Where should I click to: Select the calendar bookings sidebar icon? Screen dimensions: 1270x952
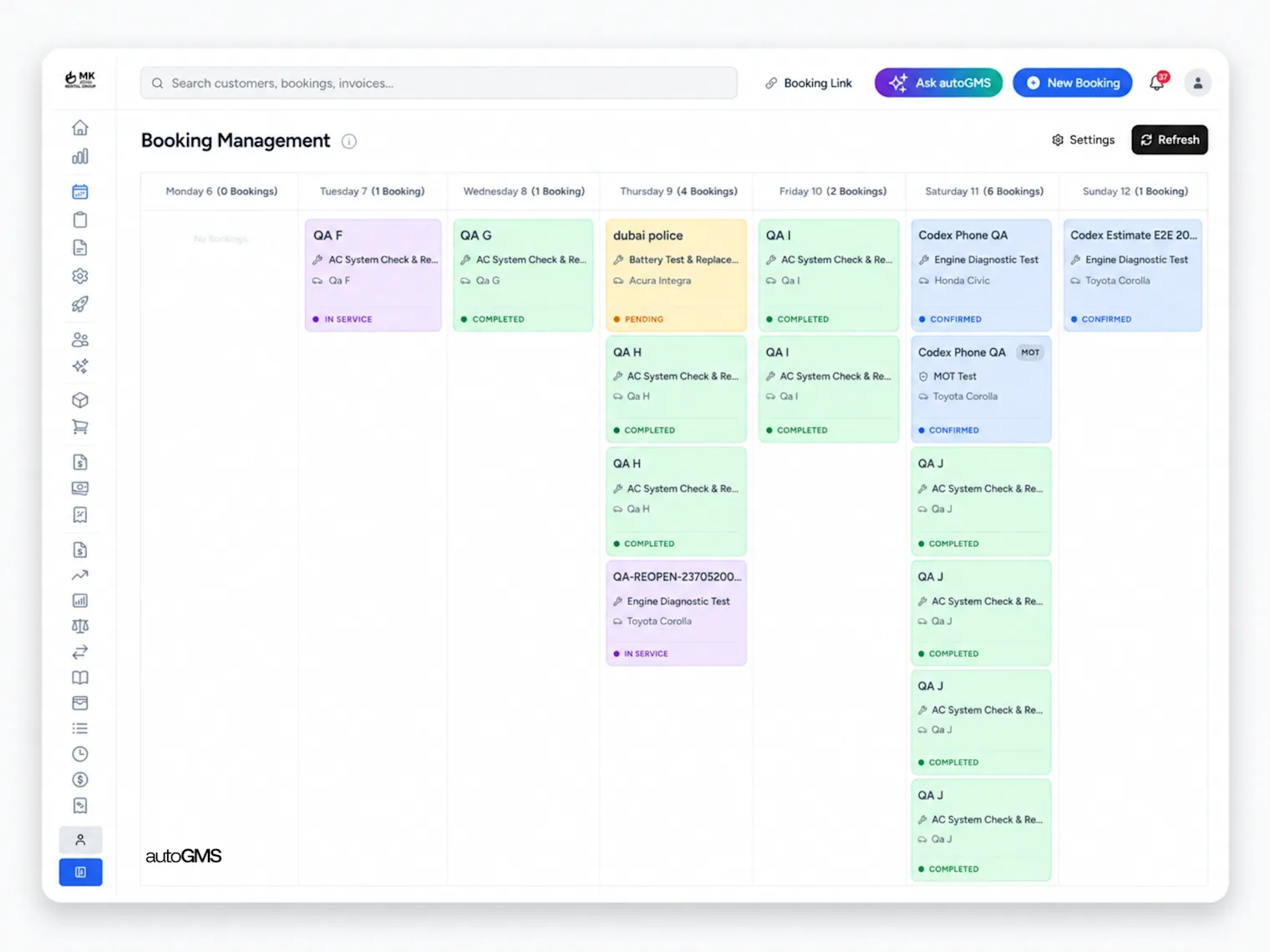tap(80, 192)
